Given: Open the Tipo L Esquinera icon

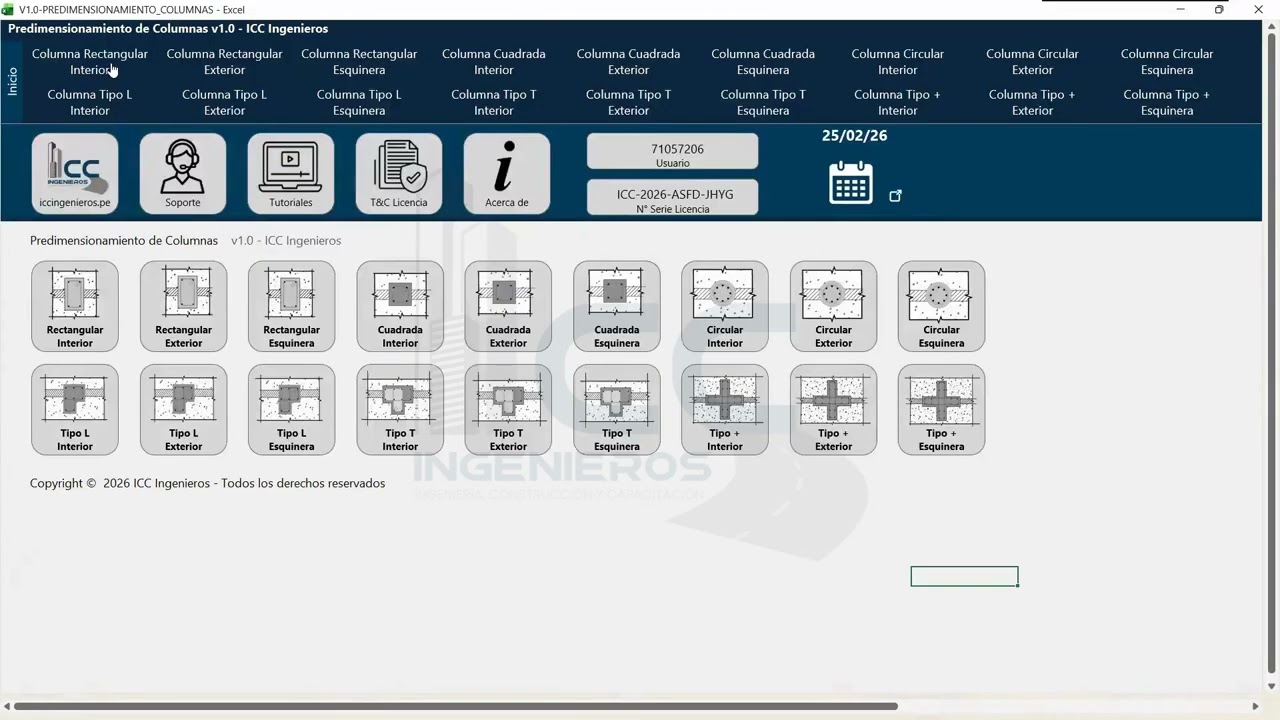Looking at the screenshot, I should click(291, 410).
